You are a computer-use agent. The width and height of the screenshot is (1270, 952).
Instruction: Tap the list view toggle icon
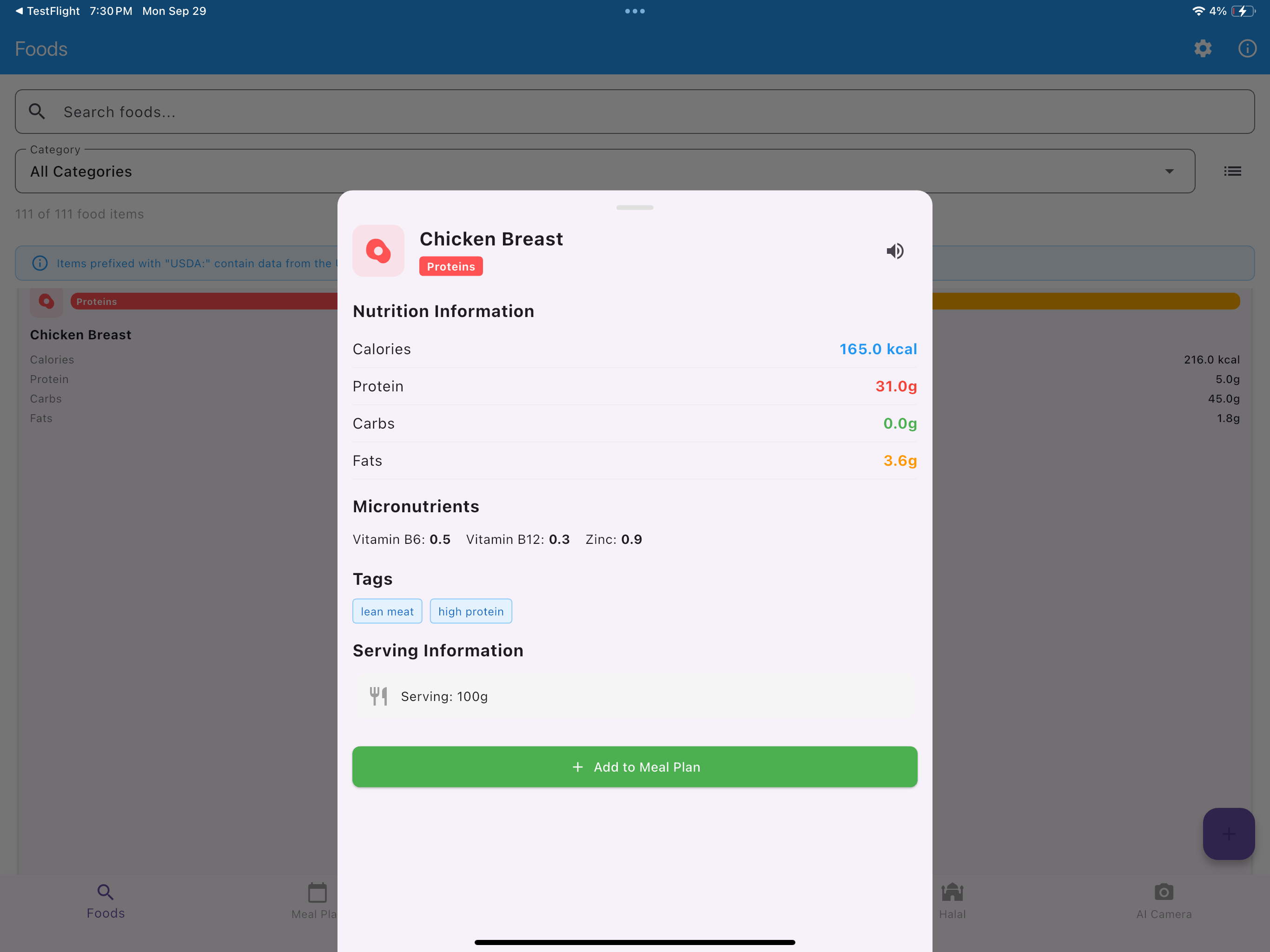(1232, 171)
